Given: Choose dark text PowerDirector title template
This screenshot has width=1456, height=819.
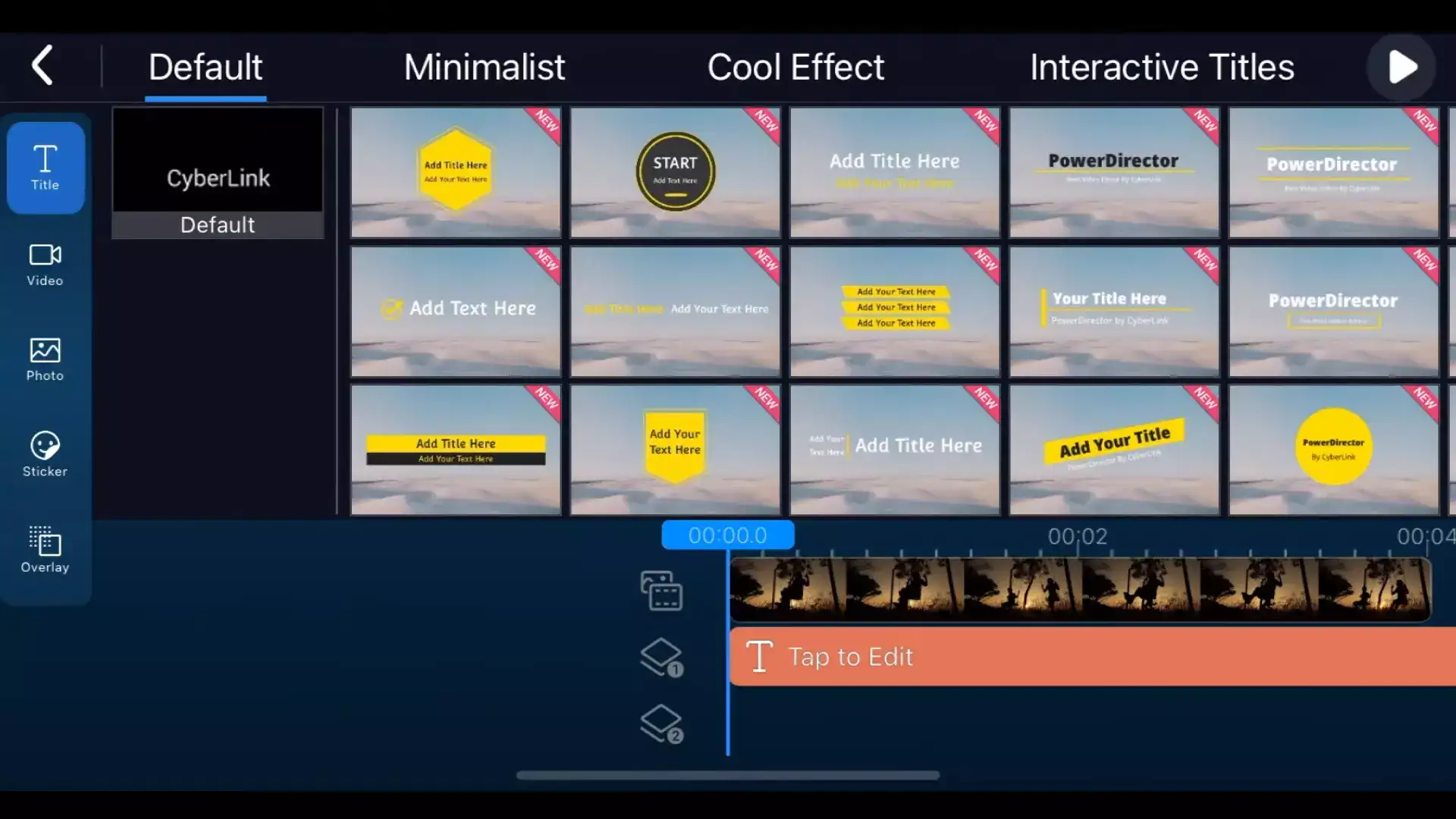Looking at the screenshot, I should pyautogui.click(x=1114, y=172).
